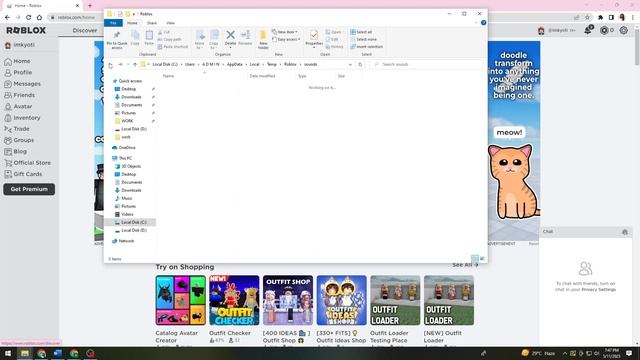Open the File tab in Explorer
This screenshot has height=360, width=640.
click(x=113, y=23)
